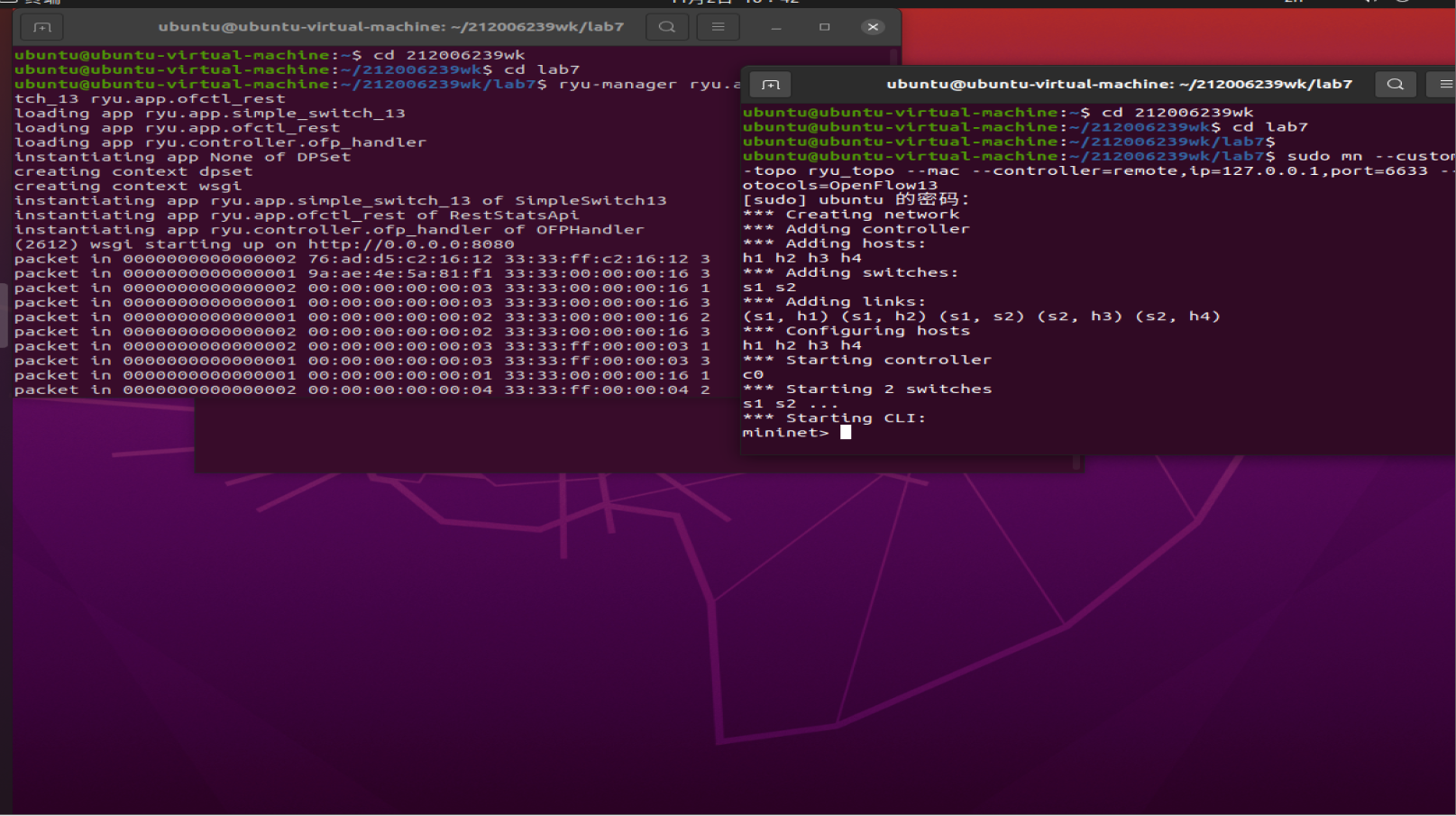1456x816 pixels.
Task: Click the line "*** Creating network"
Action: coord(851,215)
